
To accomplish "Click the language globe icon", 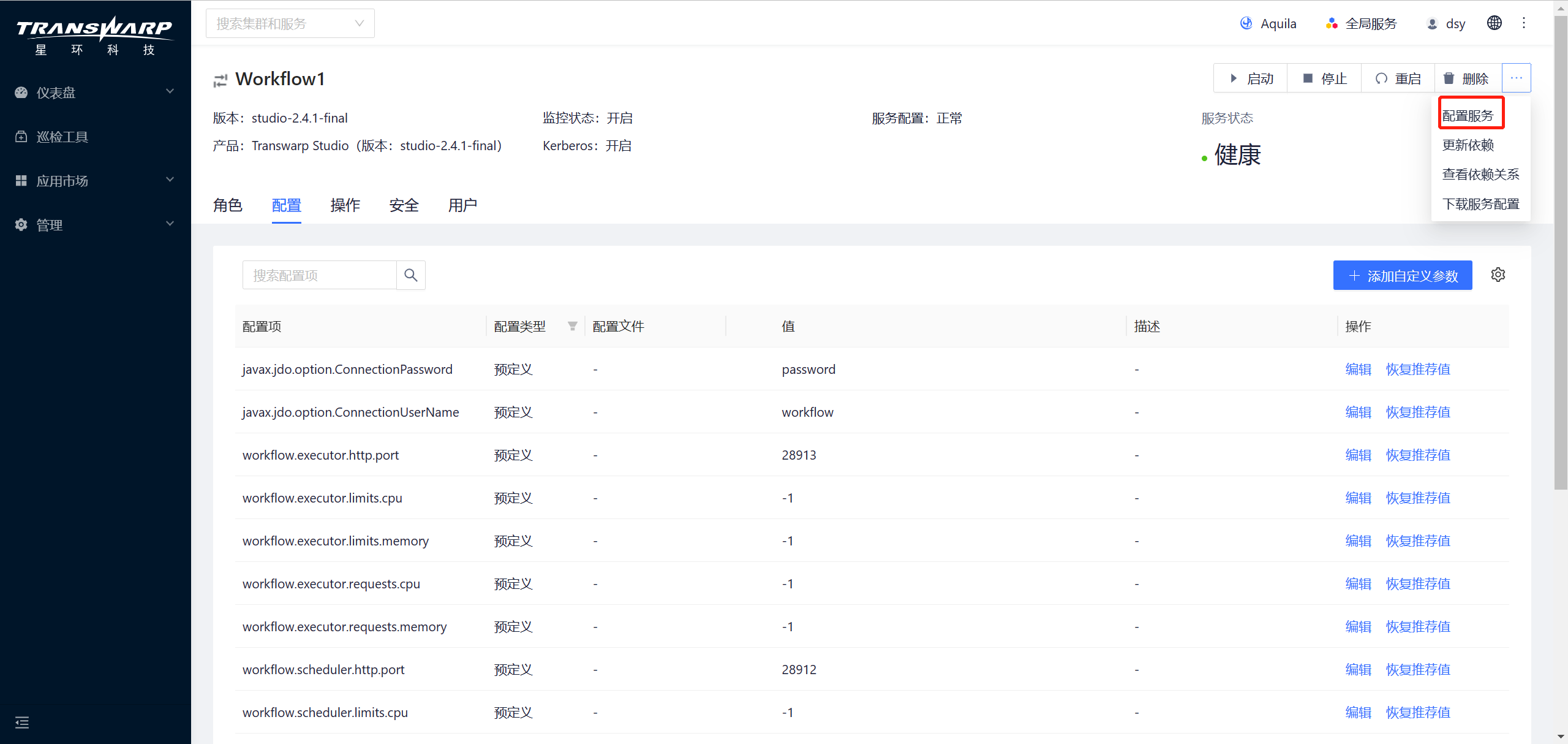I will pos(1494,23).
